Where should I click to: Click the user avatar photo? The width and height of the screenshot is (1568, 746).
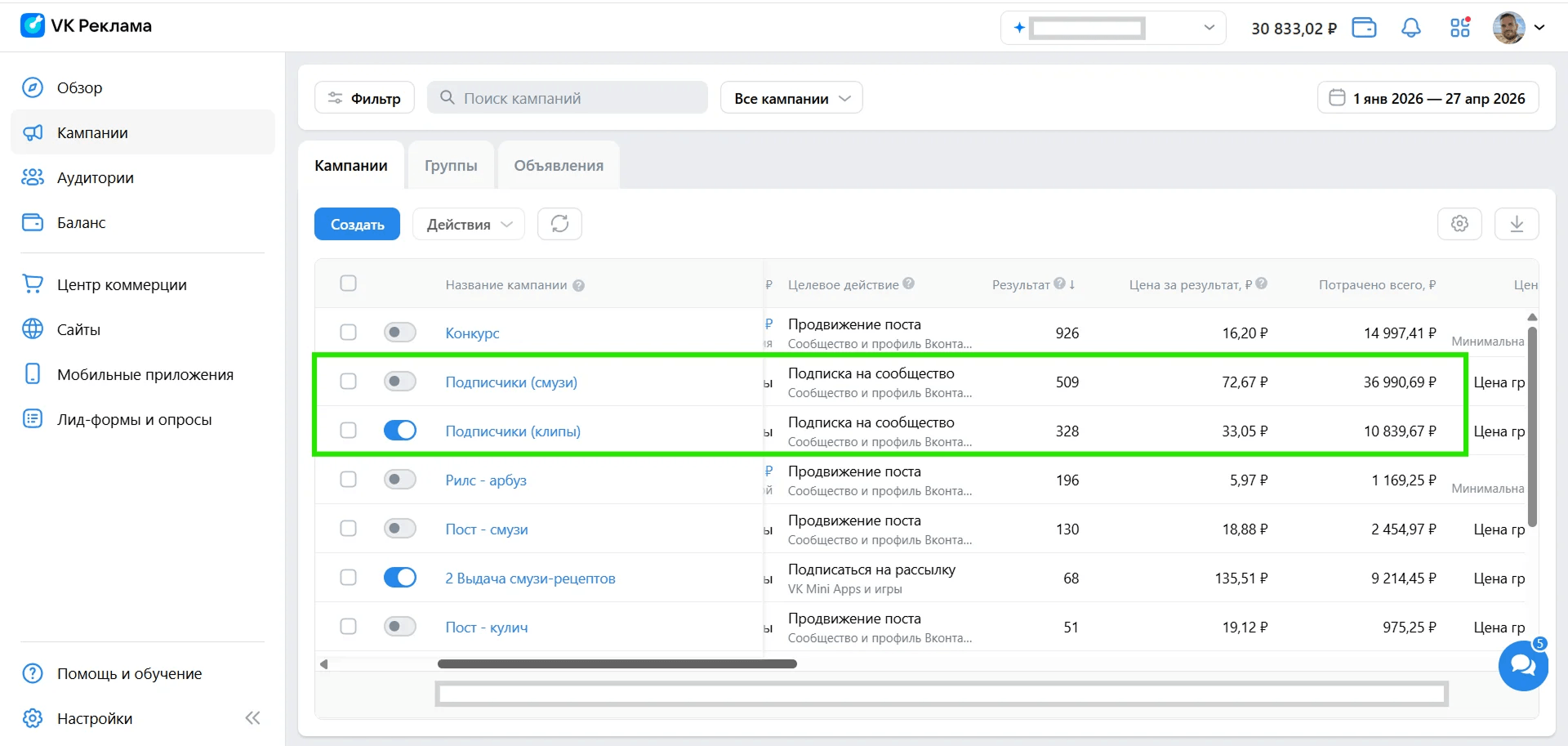(1508, 28)
